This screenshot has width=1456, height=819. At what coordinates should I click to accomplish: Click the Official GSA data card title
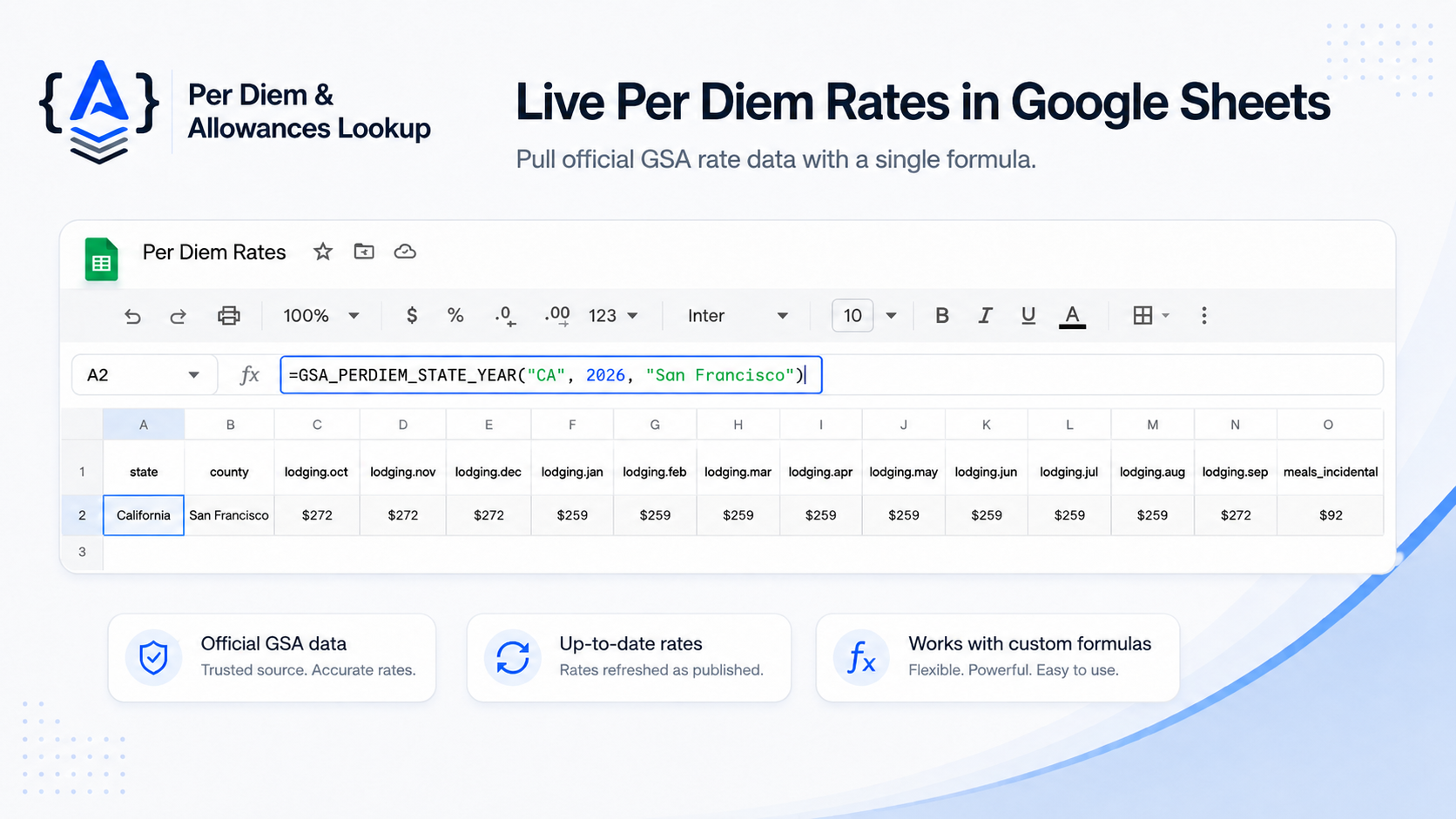[x=273, y=644]
